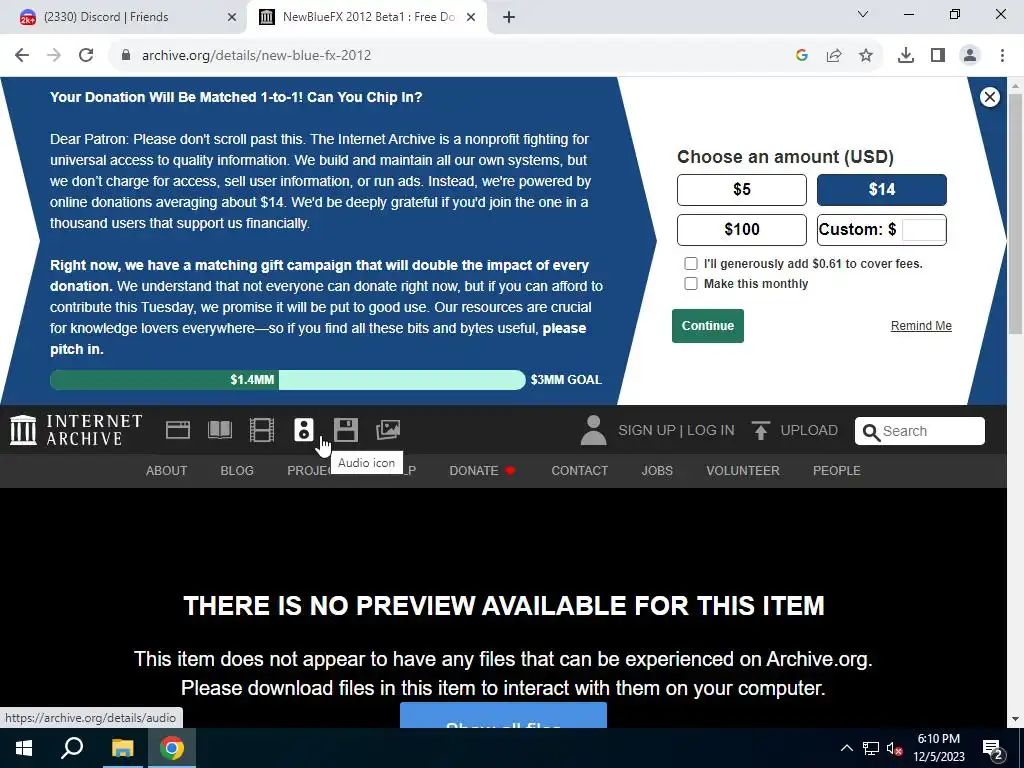Open the Images icon in the Archive navbar
Viewport: 1024px width, 768px height.
coord(388,430)
